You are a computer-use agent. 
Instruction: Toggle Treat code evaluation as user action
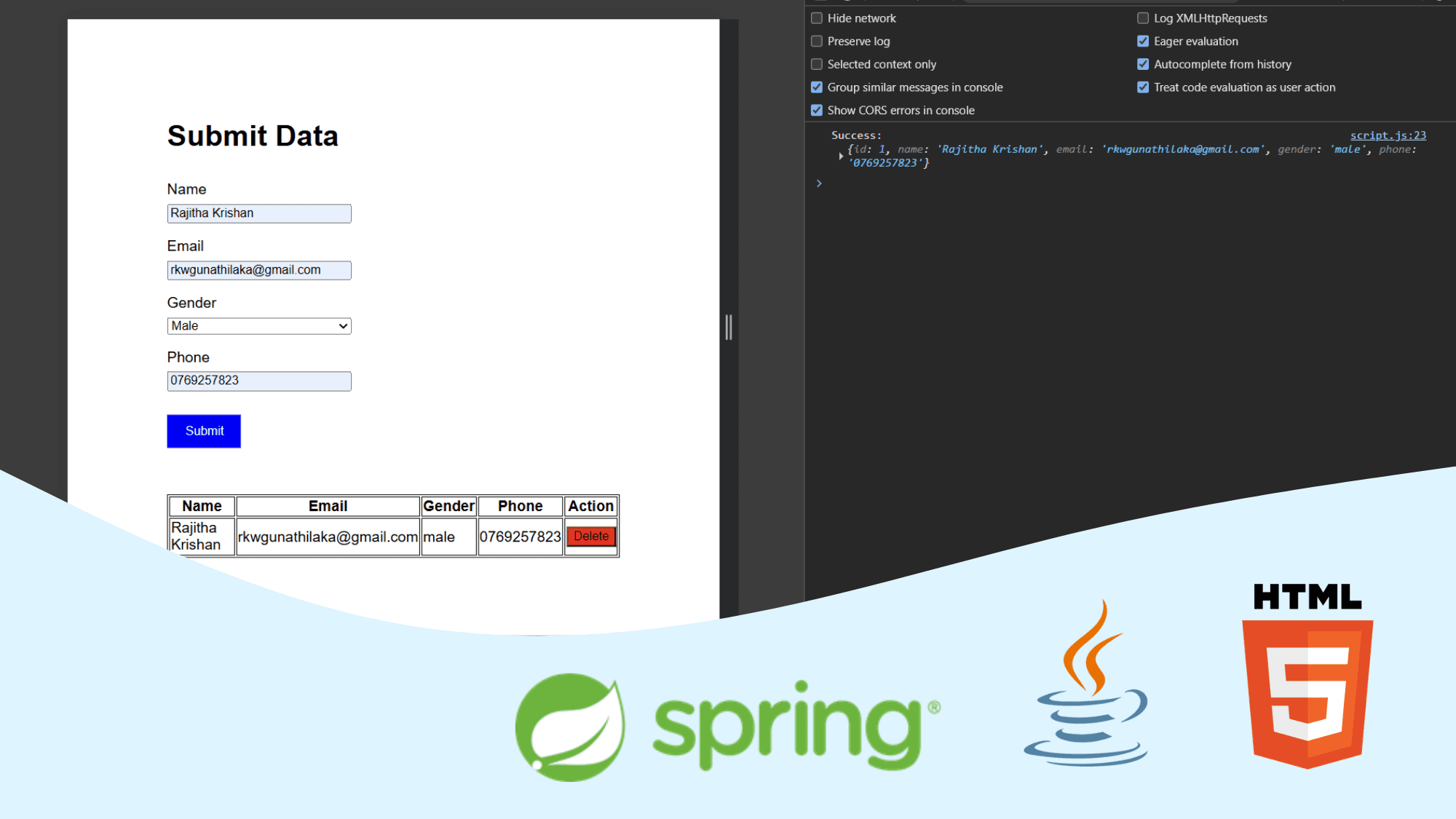click(x=1143, y=87)
